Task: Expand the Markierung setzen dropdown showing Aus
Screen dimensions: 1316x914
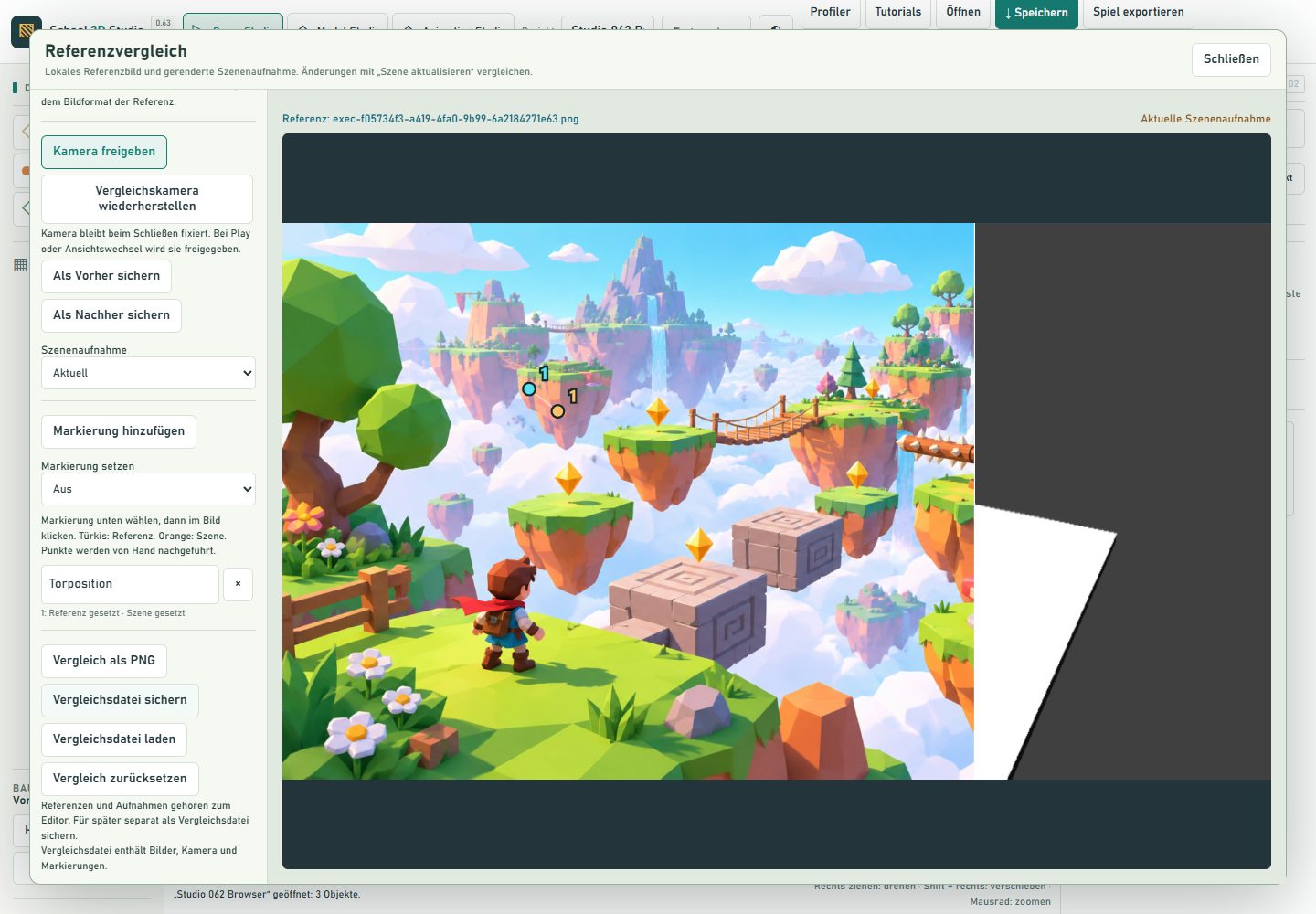Action: coord(148,489)
